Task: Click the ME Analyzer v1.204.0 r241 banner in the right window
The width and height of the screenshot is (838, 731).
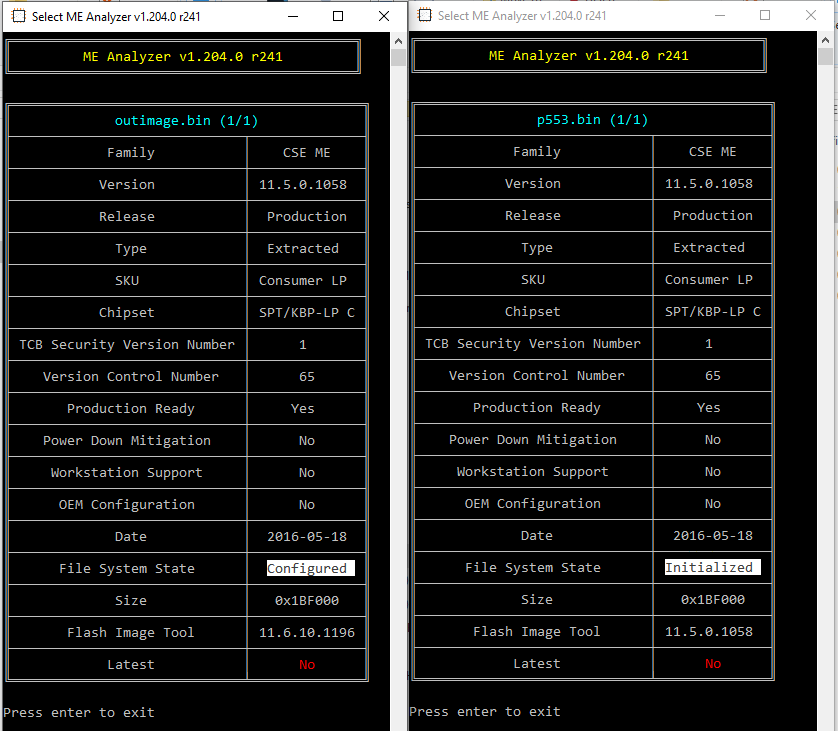Action: point(588,56)
